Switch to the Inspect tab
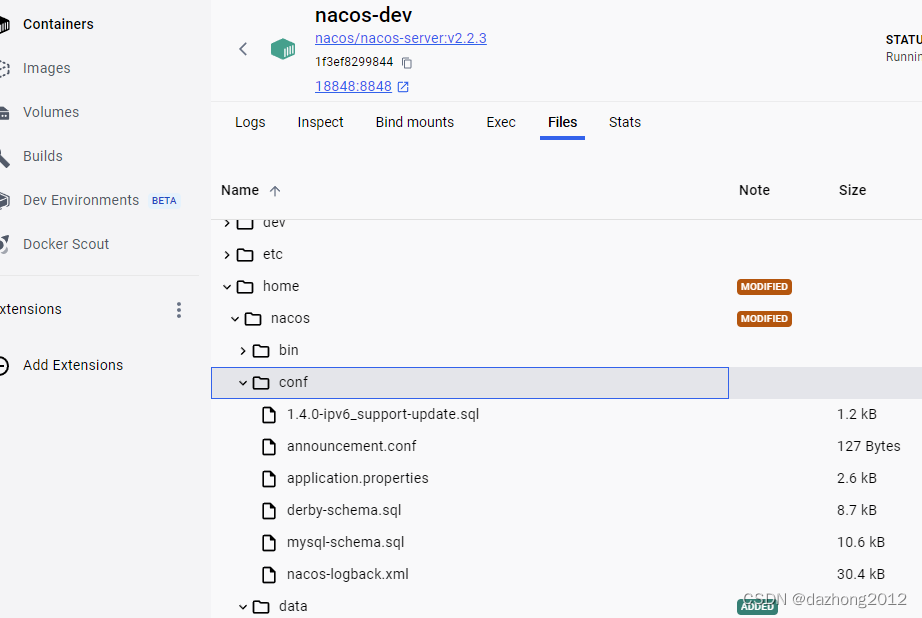 coord(320,122)
